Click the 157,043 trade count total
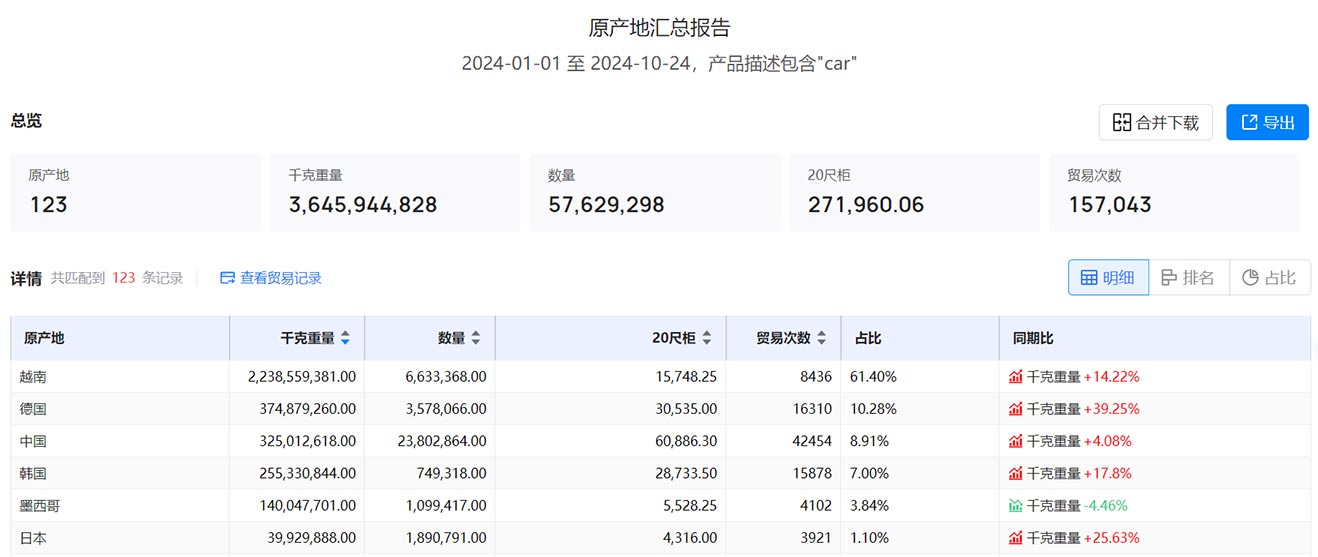The height and width of the screenshot is (557, 1318). tap(1109, 205)
